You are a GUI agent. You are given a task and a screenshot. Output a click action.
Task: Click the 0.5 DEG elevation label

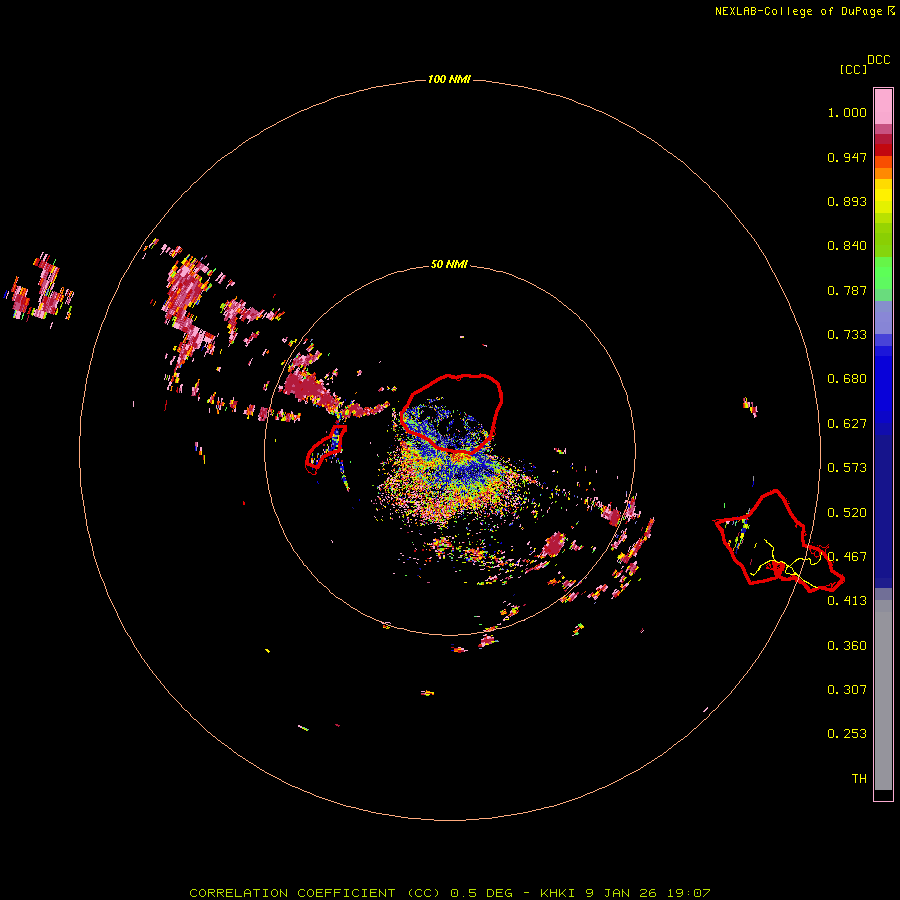tap(481, 893)
